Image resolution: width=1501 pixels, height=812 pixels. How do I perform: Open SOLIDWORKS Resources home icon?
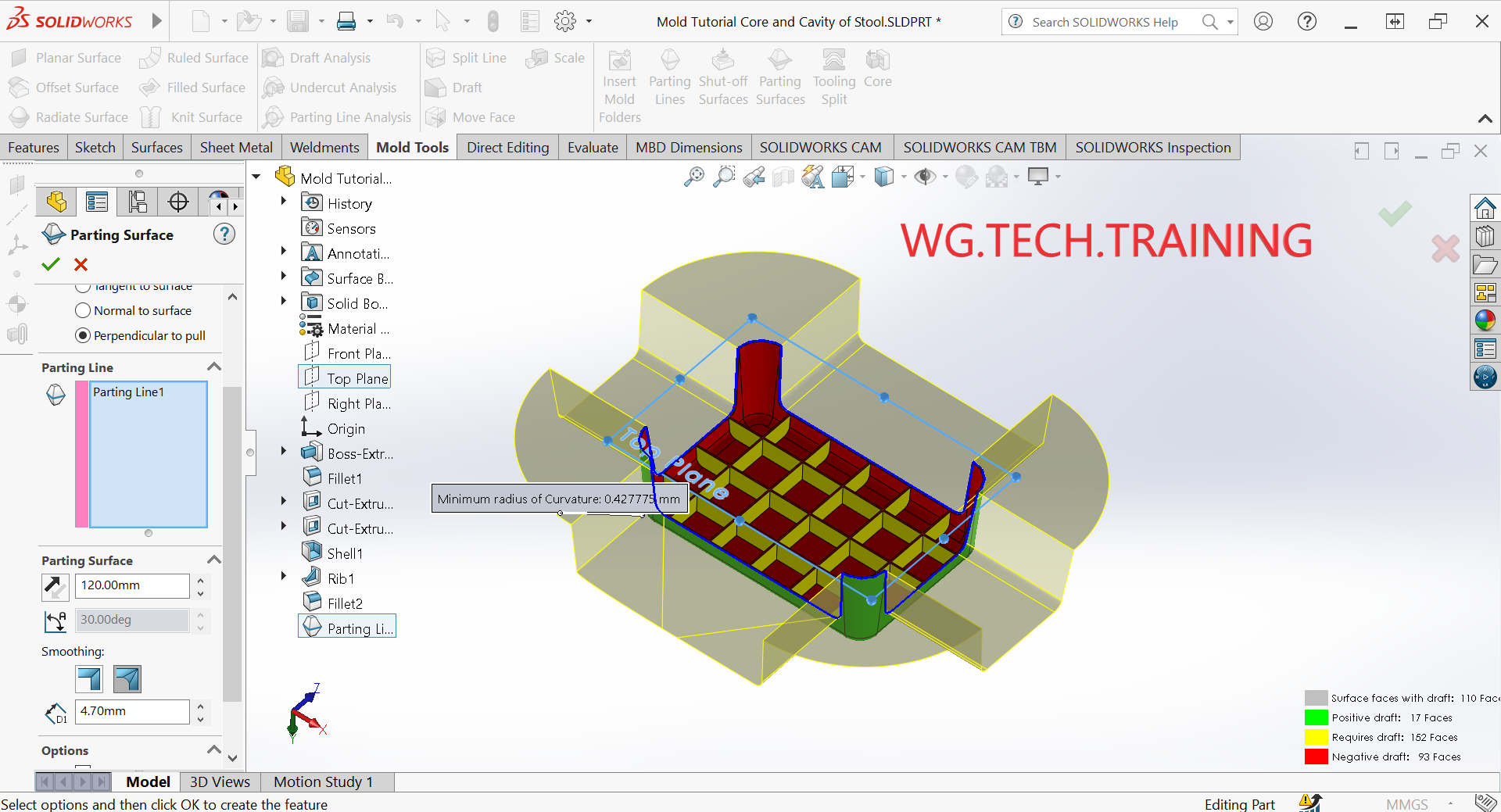click(x=1485, y=208)
